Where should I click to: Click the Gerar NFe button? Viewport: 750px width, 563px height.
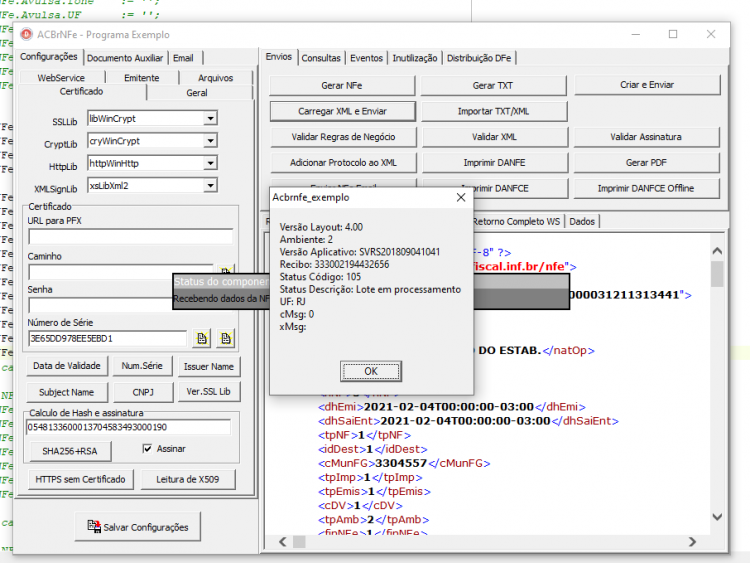[x=342, y=86]
